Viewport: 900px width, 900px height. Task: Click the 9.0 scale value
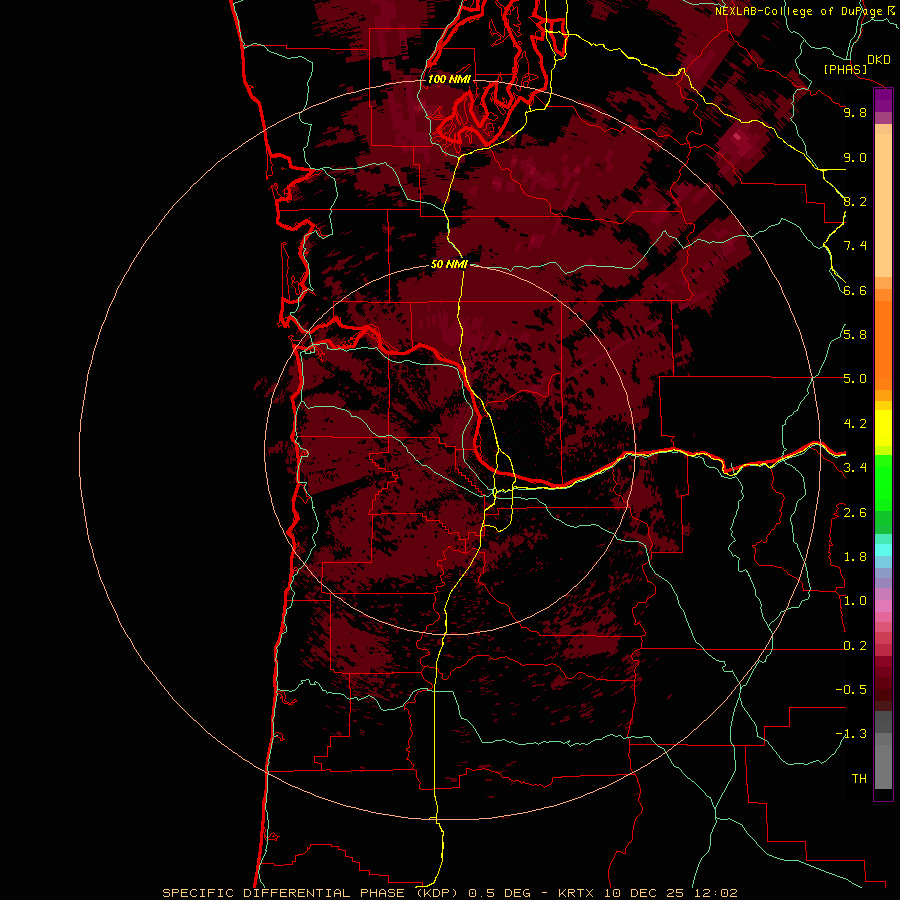click(x=855, y=157)
